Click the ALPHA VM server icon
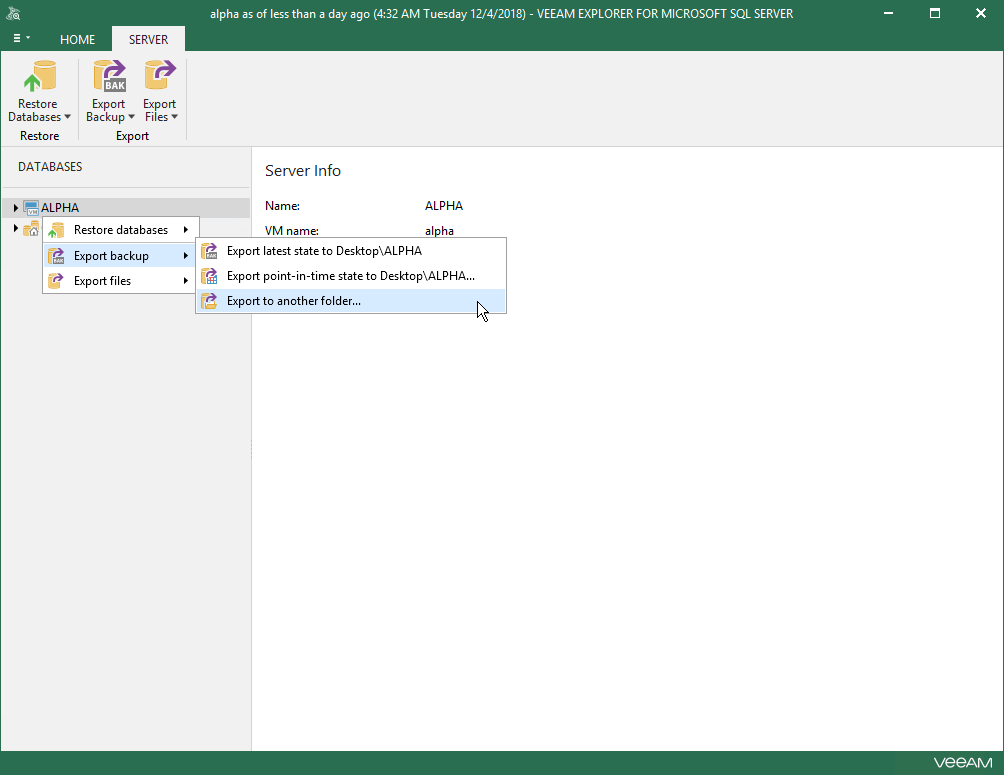 click(x=31, y=208)
